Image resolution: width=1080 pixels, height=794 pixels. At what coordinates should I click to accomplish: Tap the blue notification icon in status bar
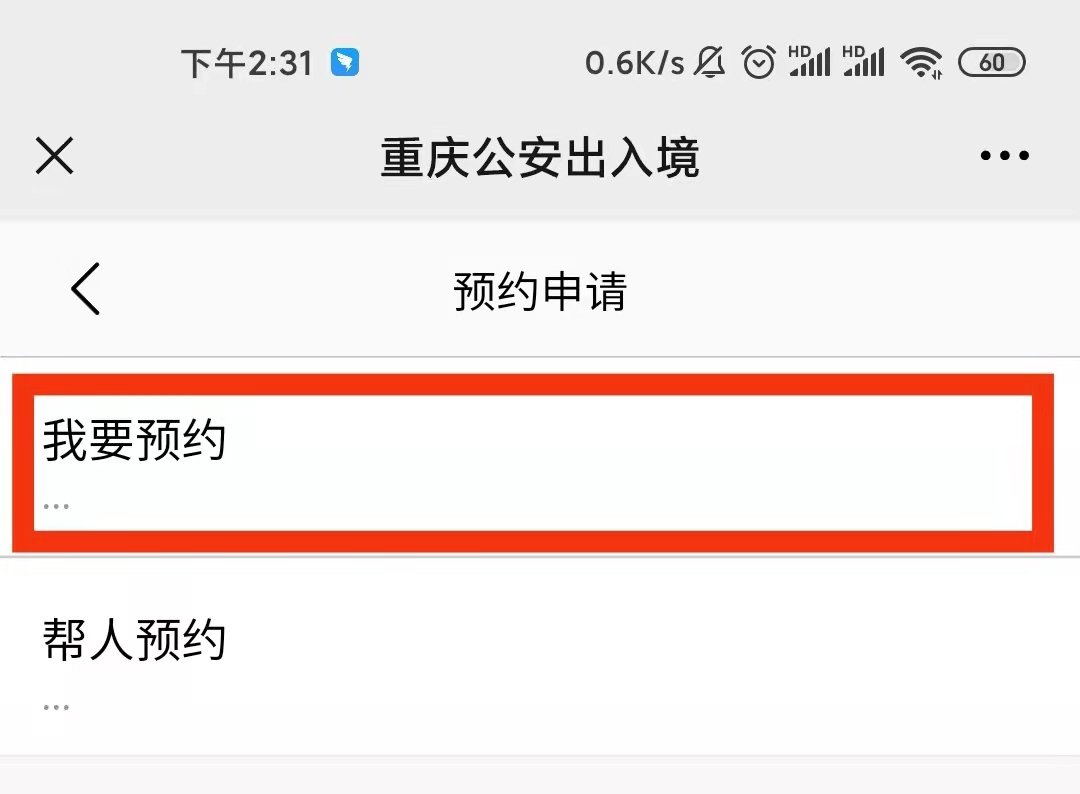point(345,63)
